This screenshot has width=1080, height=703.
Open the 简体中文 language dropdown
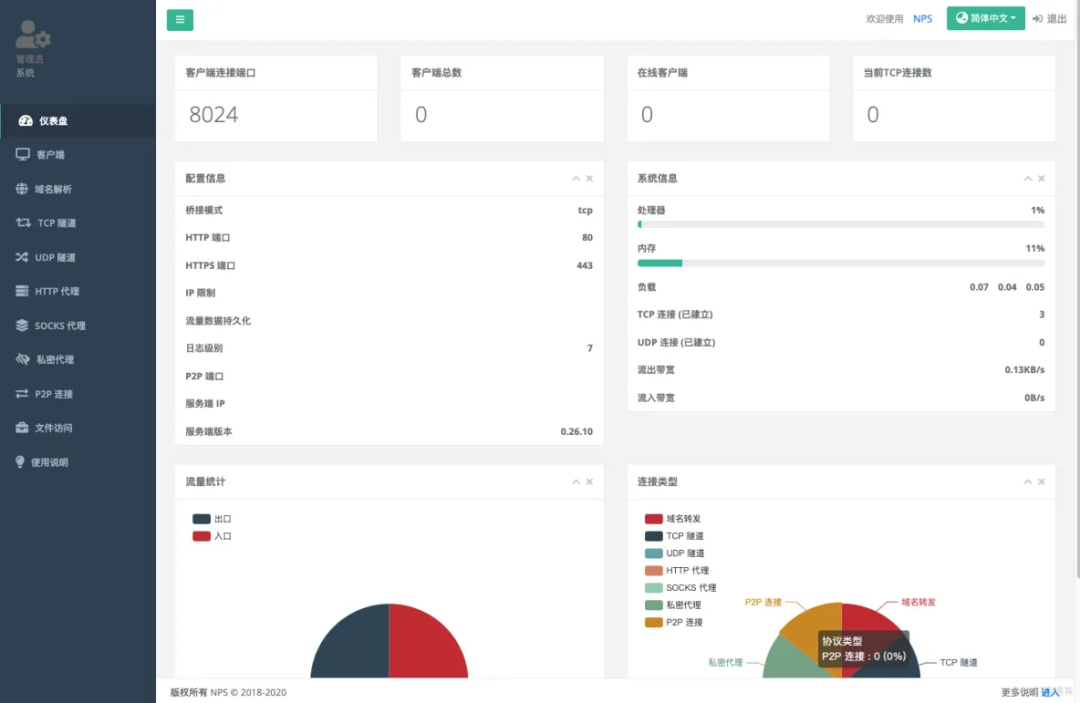986,19
